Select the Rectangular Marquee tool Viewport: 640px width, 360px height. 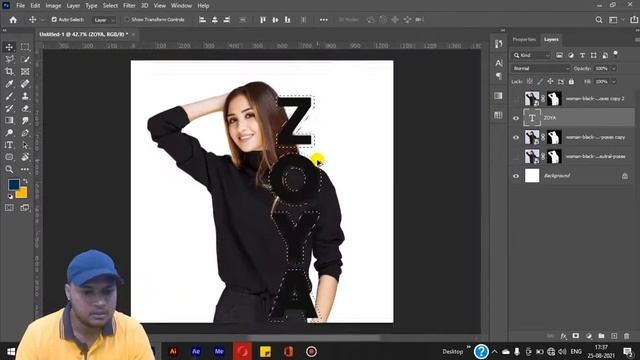pos(25,47)
